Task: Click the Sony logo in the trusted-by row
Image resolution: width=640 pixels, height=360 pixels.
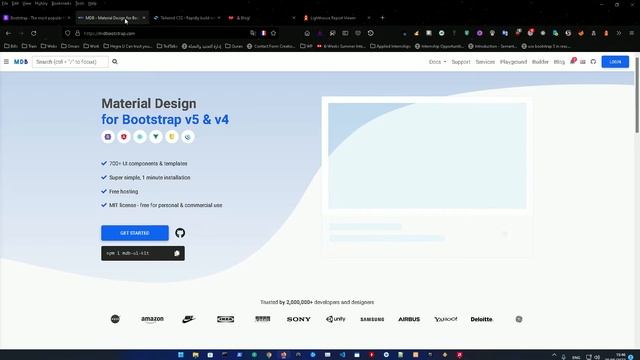Action: [x=299, y=319]
